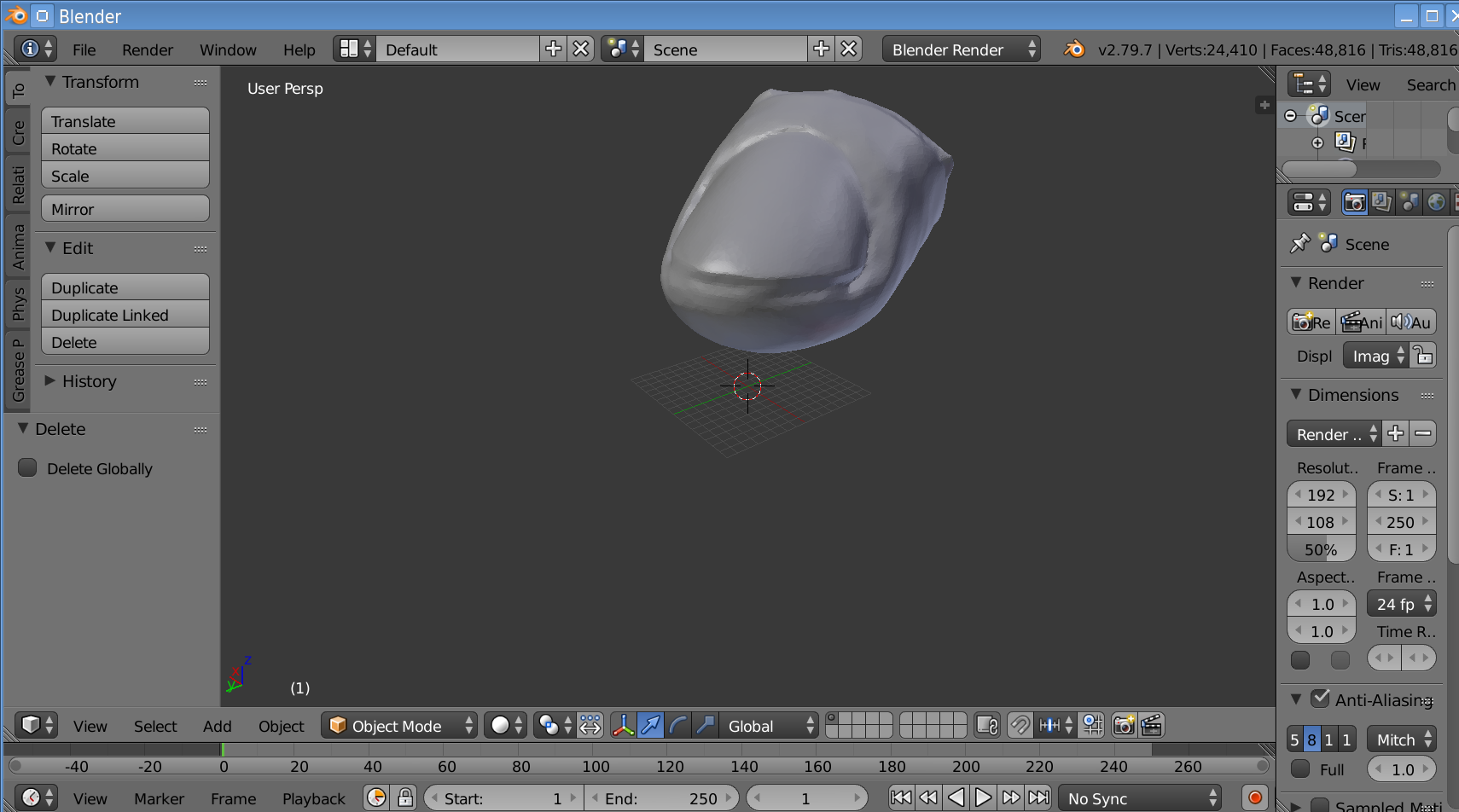Image resolution: width=1459 pixels, height=812 pixels.
Task: Click the 50% resolution percentage slider
Action: [x=1321, y=550]
